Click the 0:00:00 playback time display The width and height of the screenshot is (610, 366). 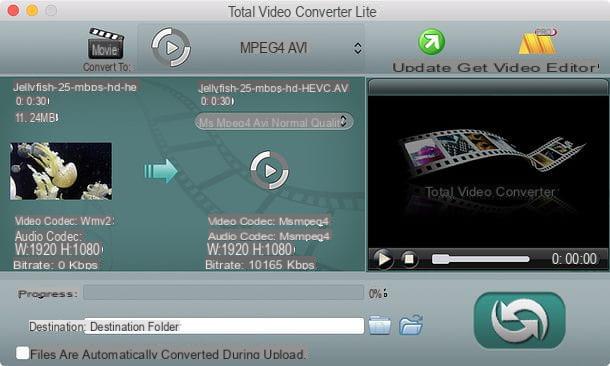pyautogui.click(x=574, y=259)
